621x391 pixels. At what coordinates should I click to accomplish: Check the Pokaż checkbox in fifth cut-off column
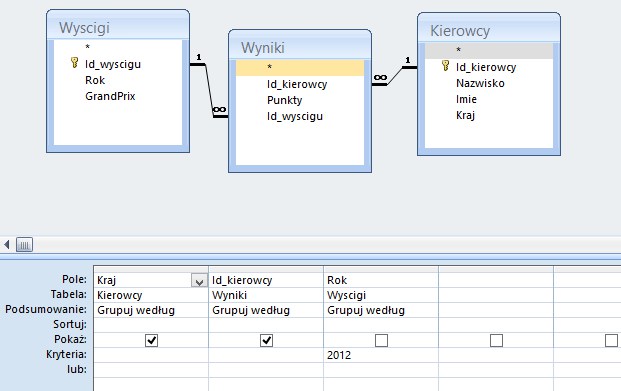click(611, 340)
